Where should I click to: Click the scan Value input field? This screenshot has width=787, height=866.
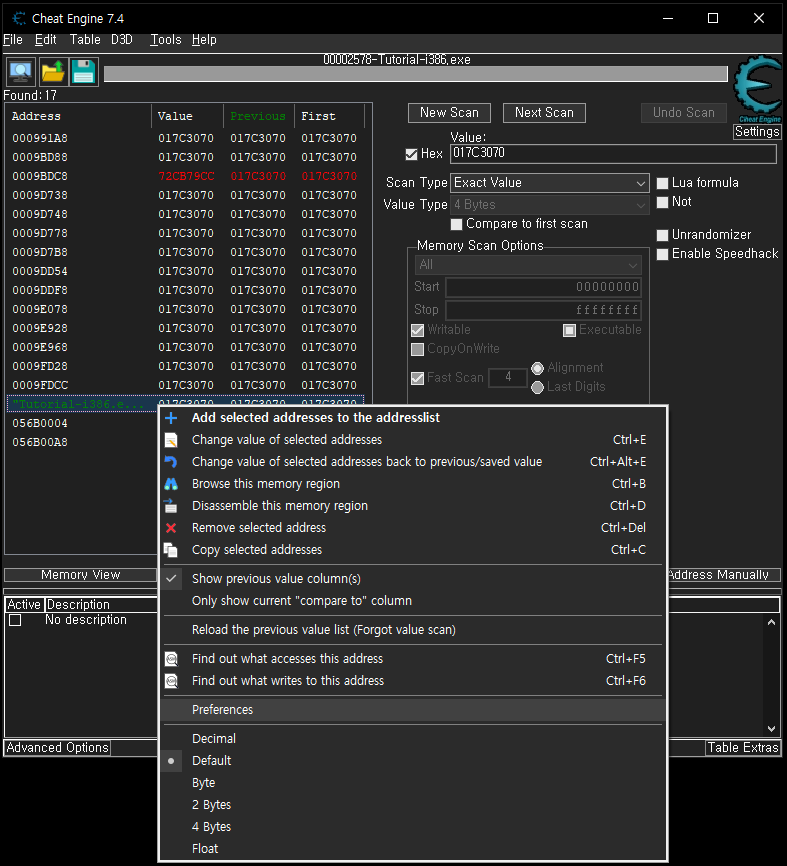tap(614, 154)
